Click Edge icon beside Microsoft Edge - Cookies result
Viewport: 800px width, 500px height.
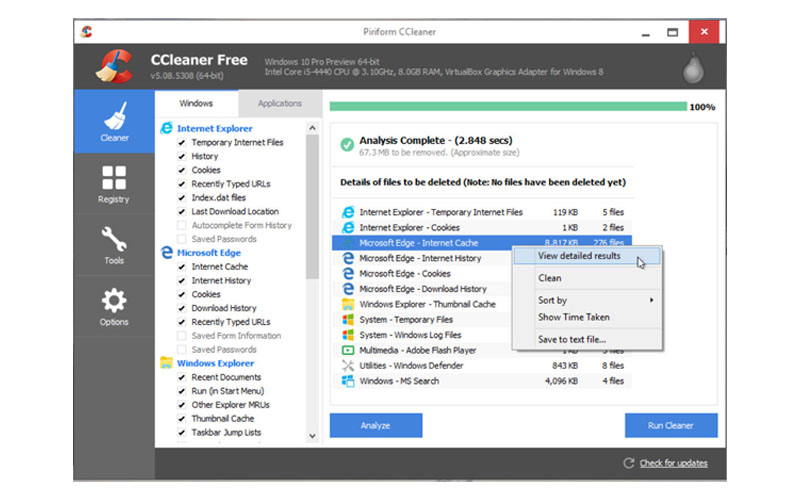tap(348, 273)
